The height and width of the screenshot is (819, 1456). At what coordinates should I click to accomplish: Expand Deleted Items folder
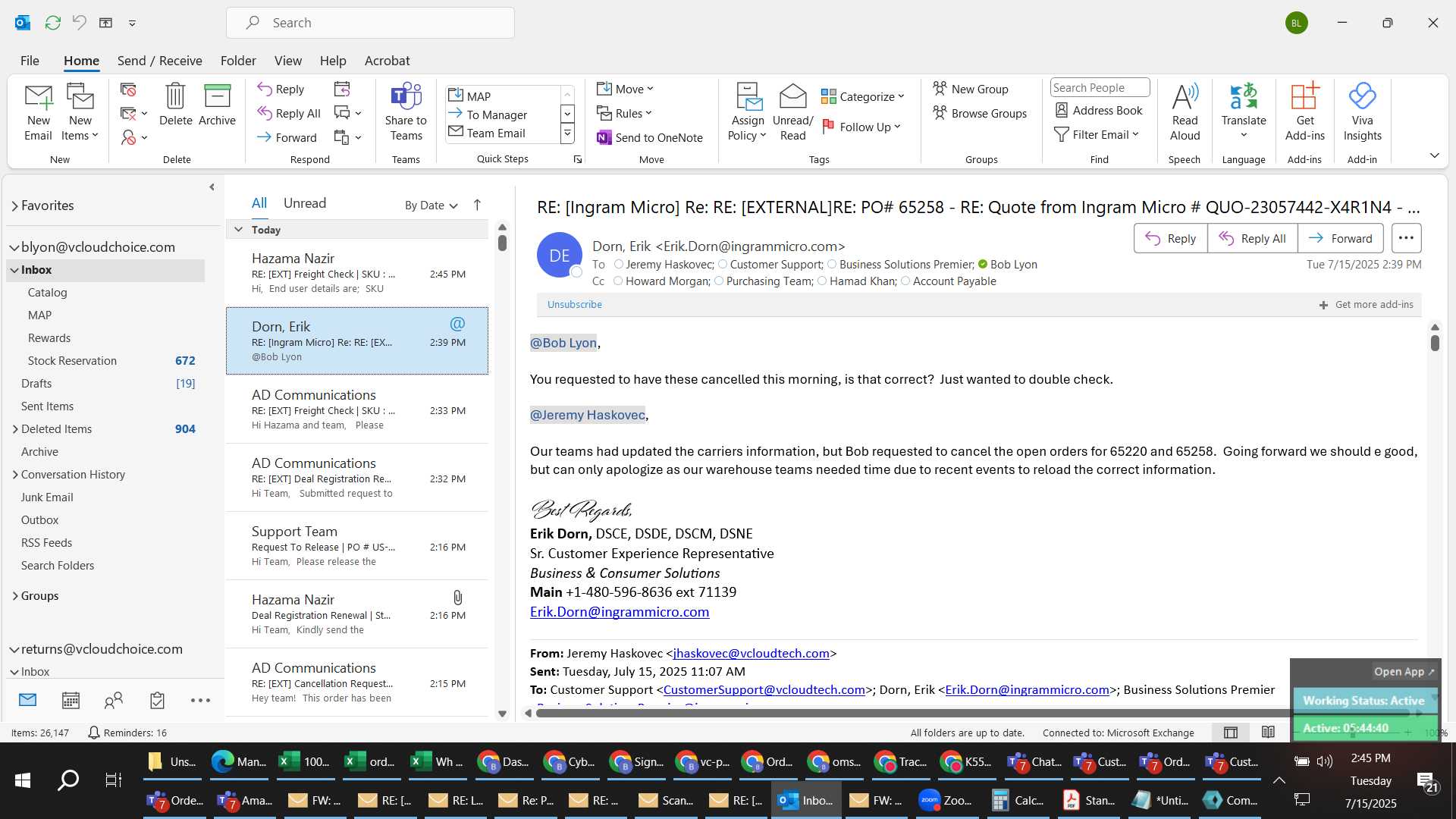click(x=15, y=429)
